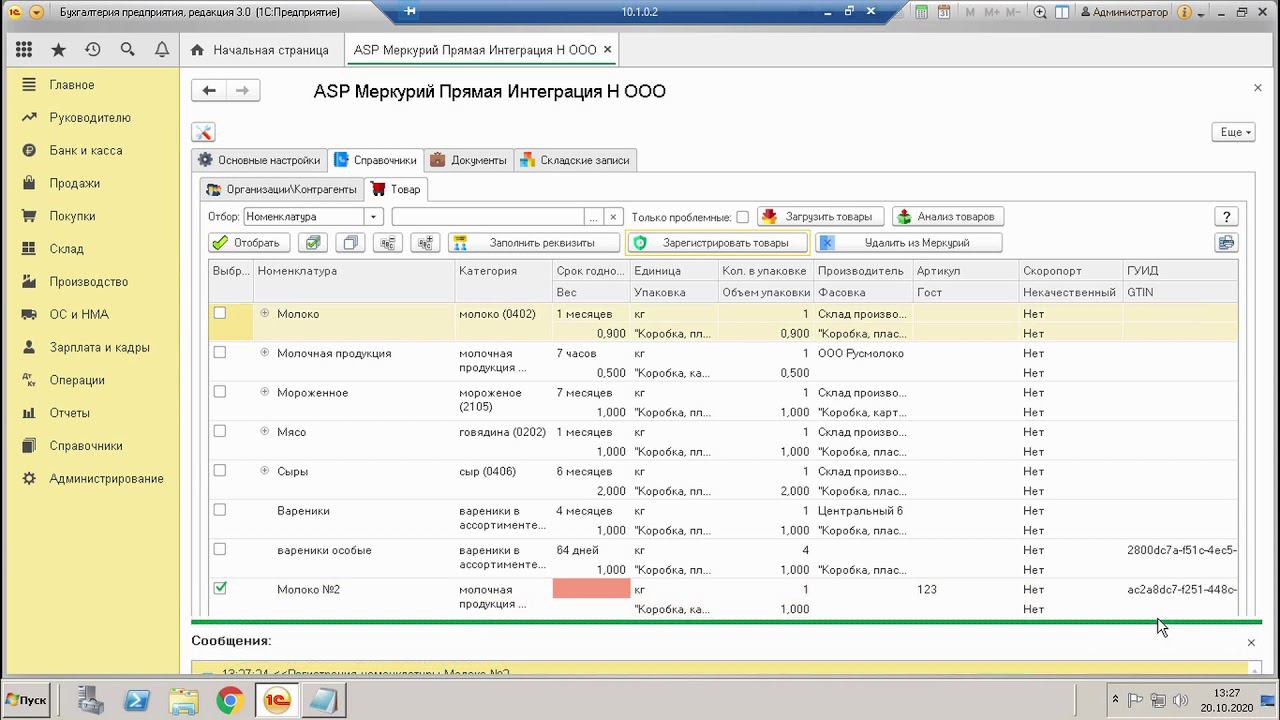Screen dimensions: 1280x720
Task: Open the Еще dropdown menu
Action: [x=1235, y=132]
